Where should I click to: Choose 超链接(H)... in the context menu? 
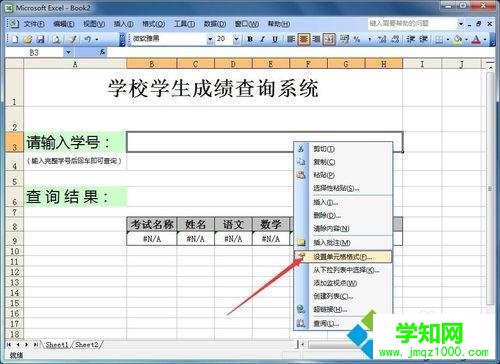(343, 309)
